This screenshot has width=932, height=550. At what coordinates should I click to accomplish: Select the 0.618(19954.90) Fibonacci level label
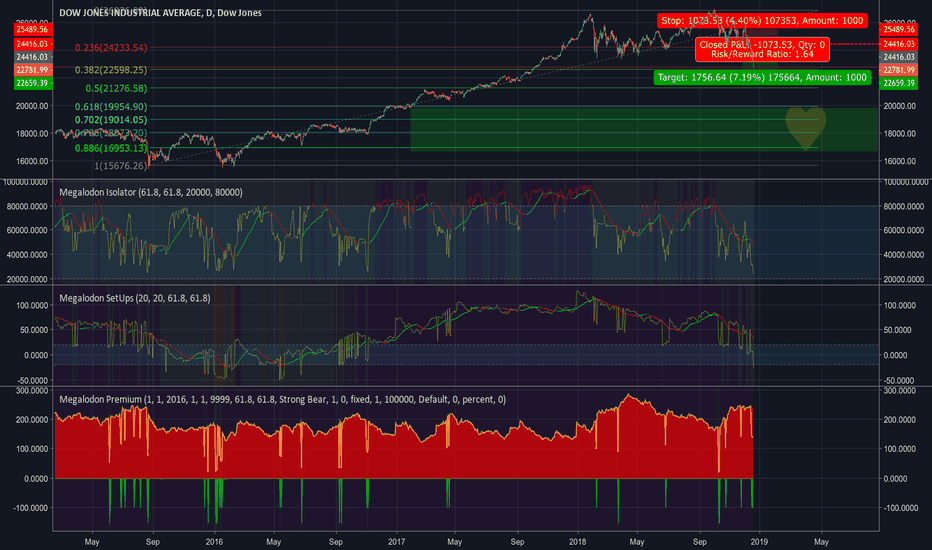point(111,106)
